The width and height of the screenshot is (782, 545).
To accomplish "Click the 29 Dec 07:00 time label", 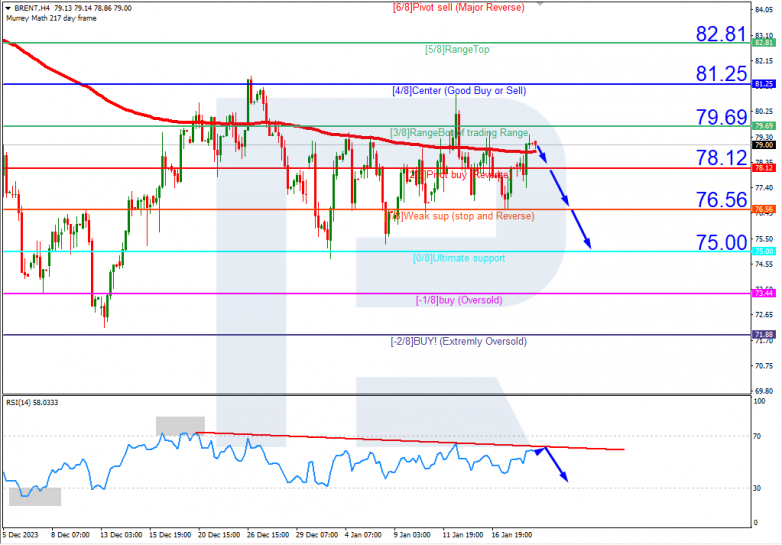I will pyautogui.click(x=317, y=535).
